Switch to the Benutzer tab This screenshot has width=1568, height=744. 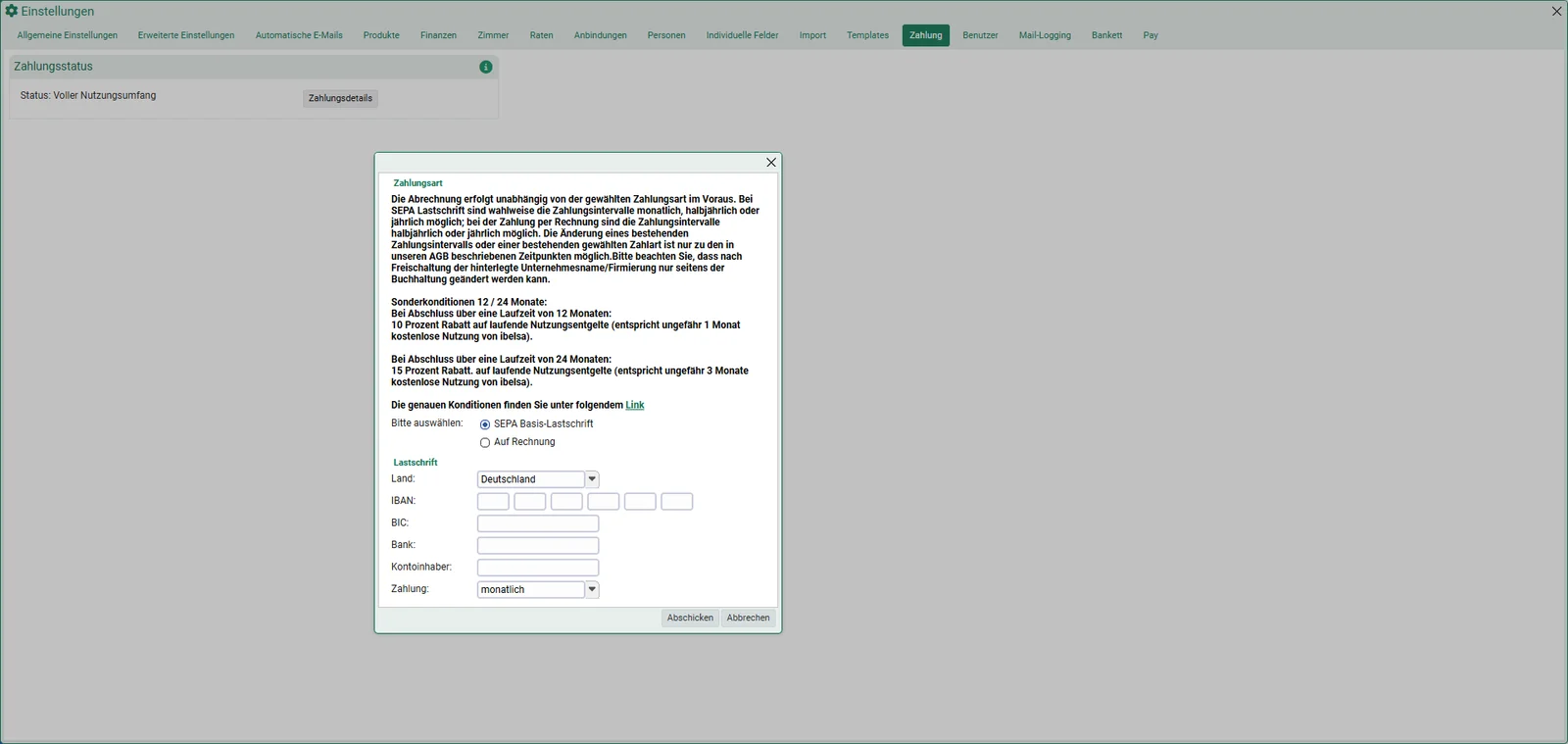point(980,35)
